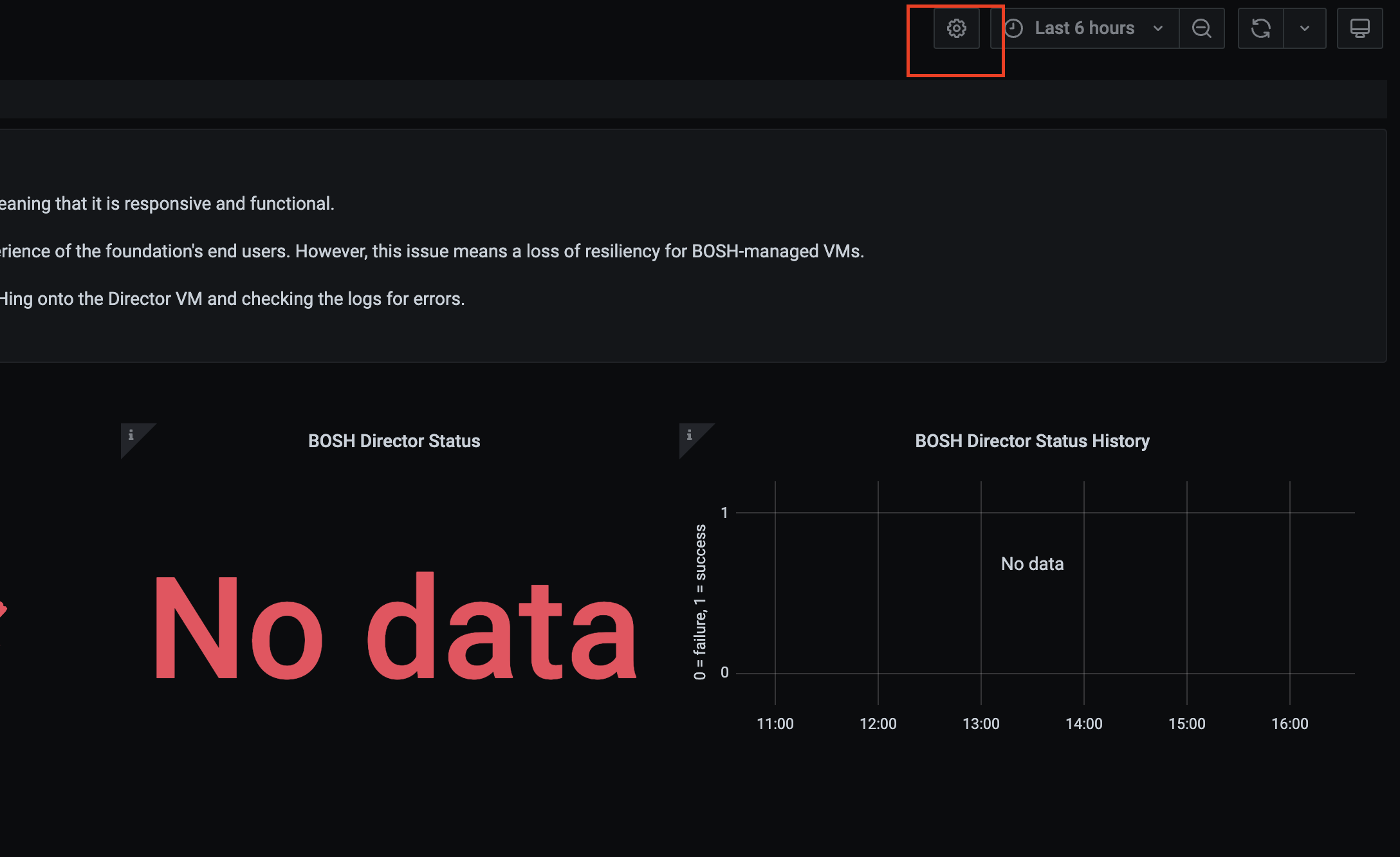Click the 13:00 label on the time axis
The image size is (1400, 857).
pos(981,724)
